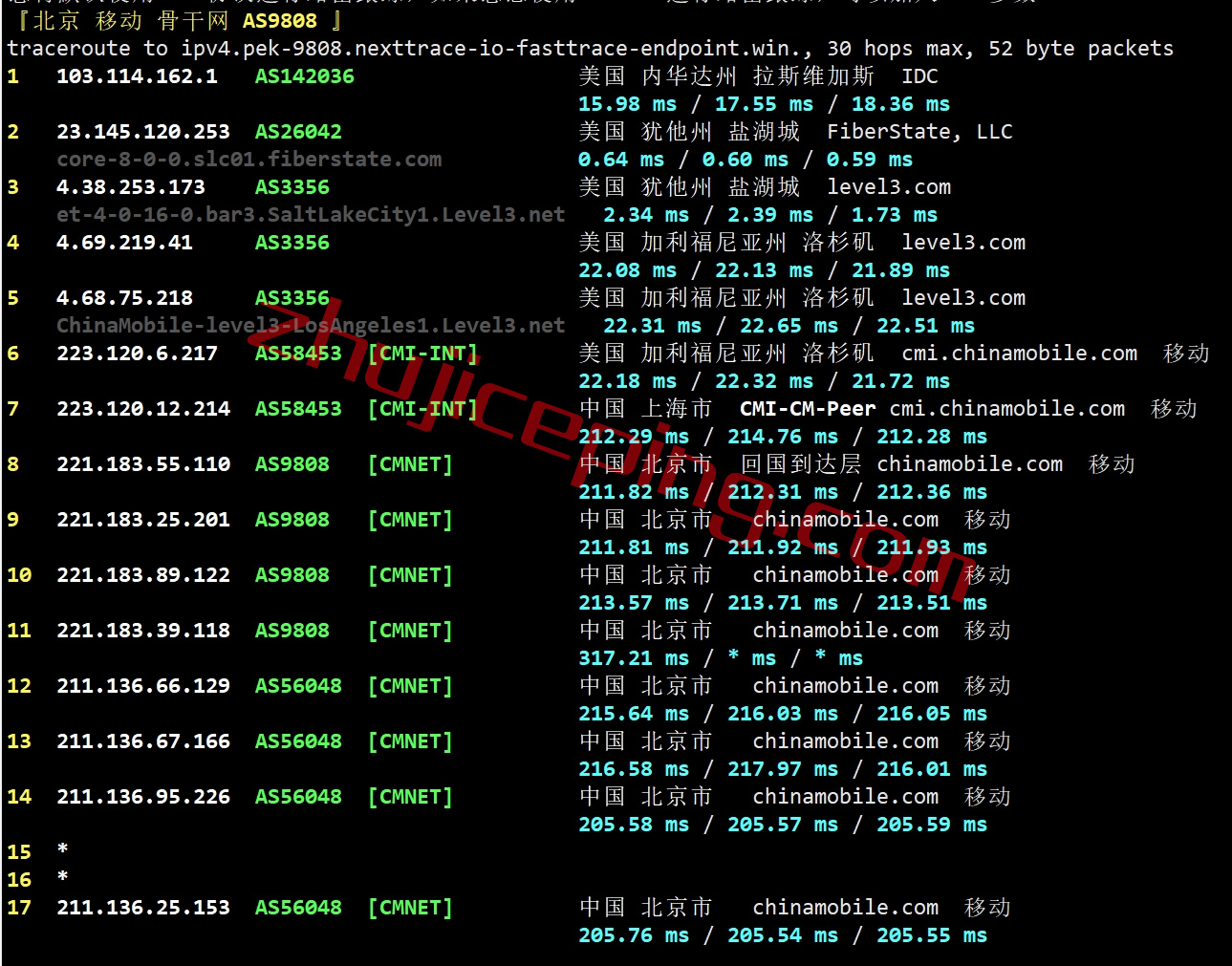Click IP address 223.120.12.214
This screenshot has height=966, width=1232.
[143, 409]
